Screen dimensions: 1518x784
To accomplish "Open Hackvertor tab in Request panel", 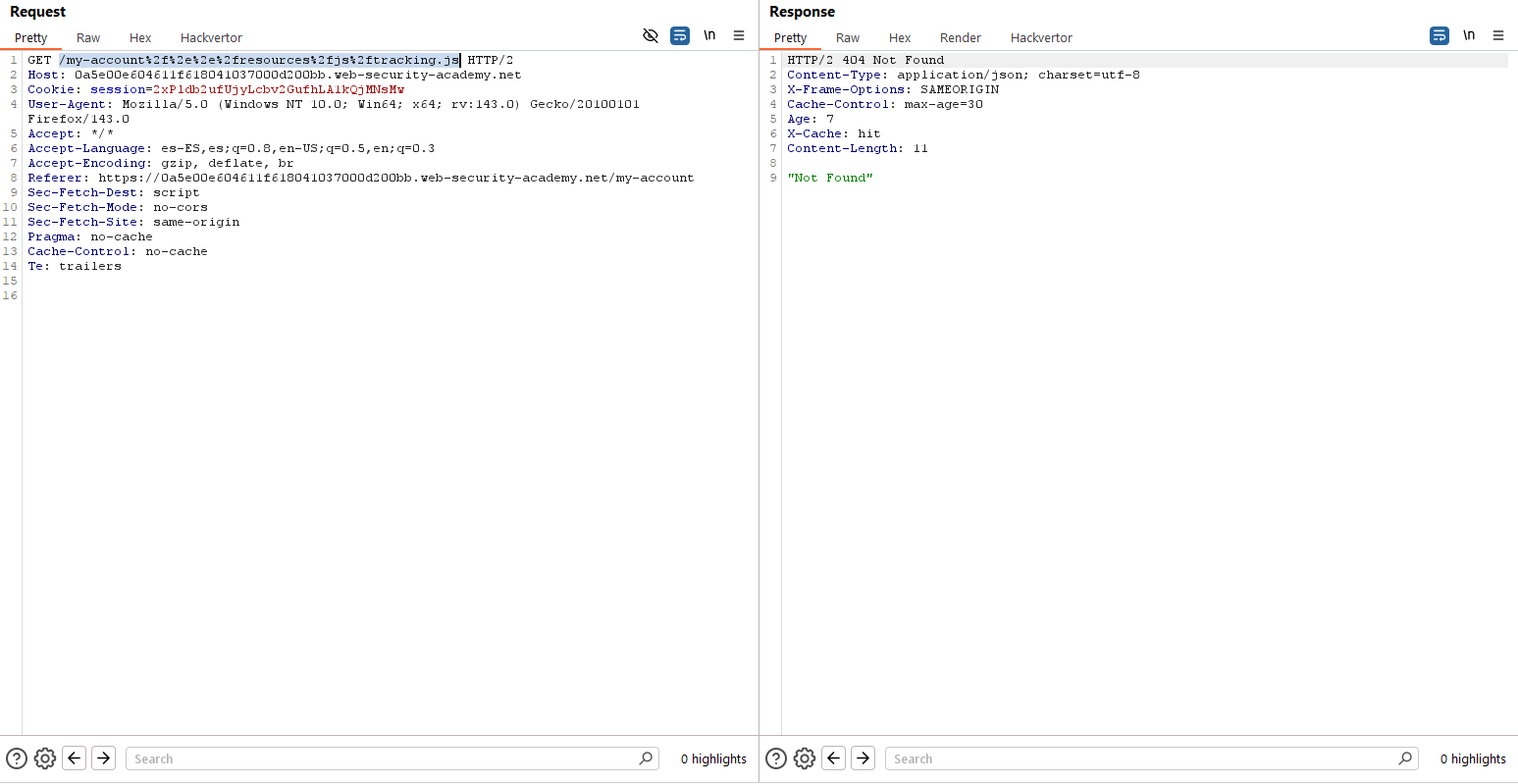I will click(211, 38).
